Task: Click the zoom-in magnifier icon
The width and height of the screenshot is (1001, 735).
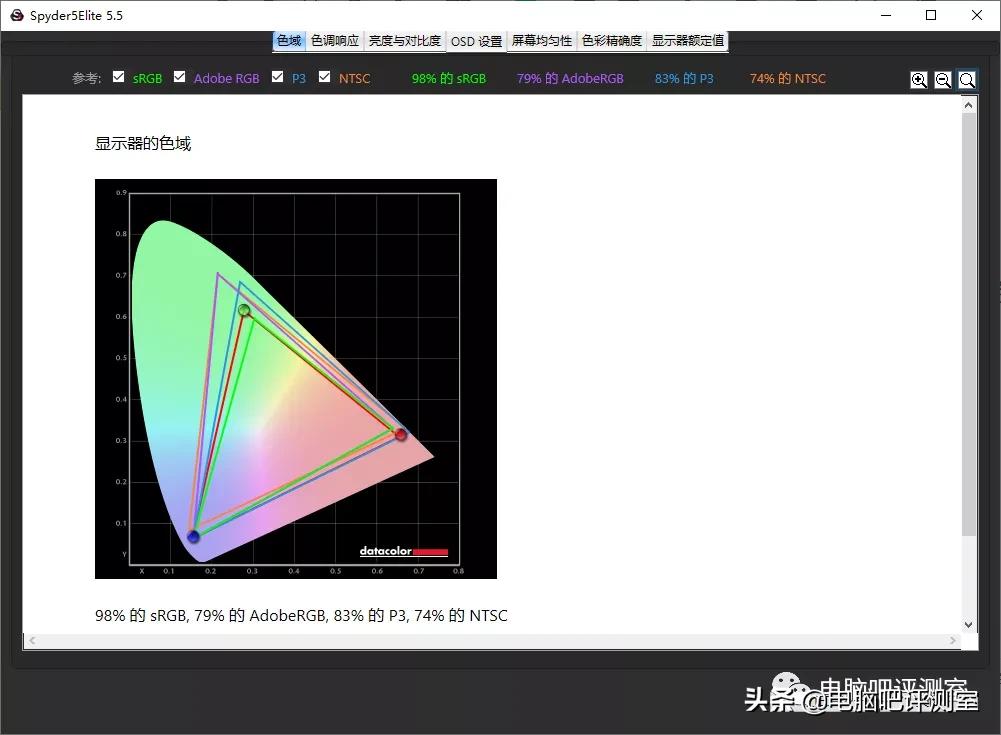Action: (919, 79)
